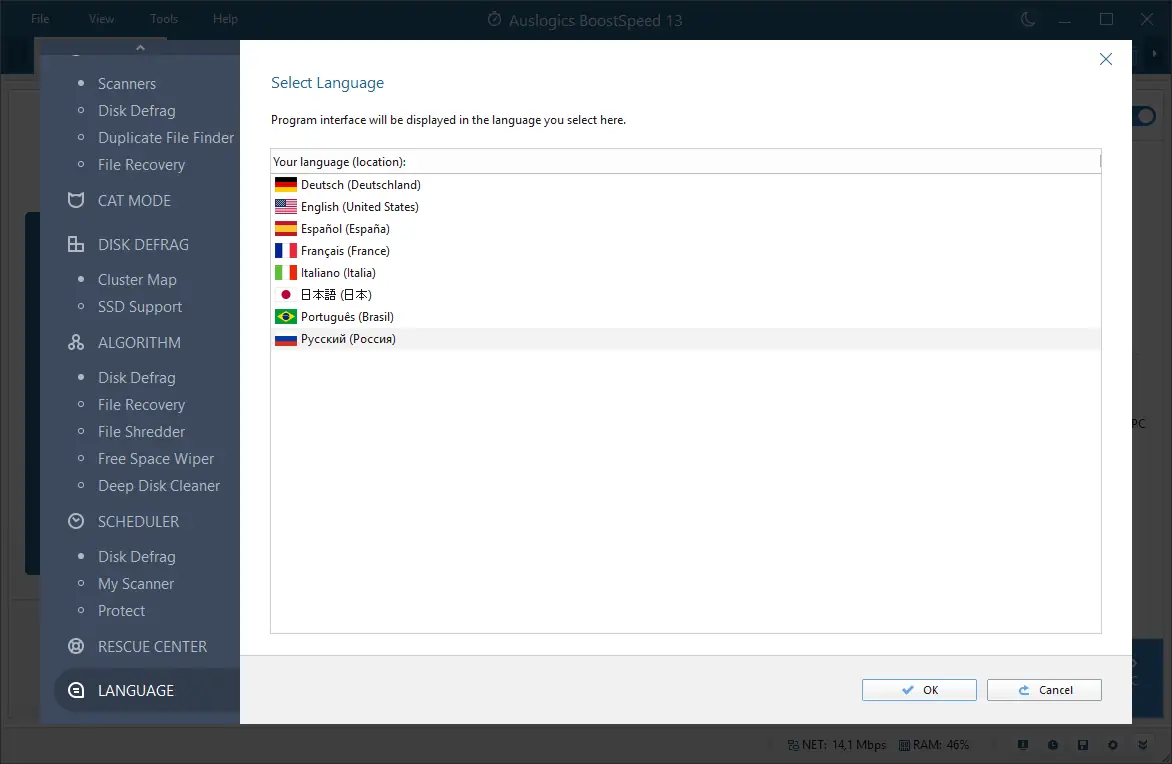Click the Japanese flag icon
The height and width of the screenshot is (764, 1172).
286,295
